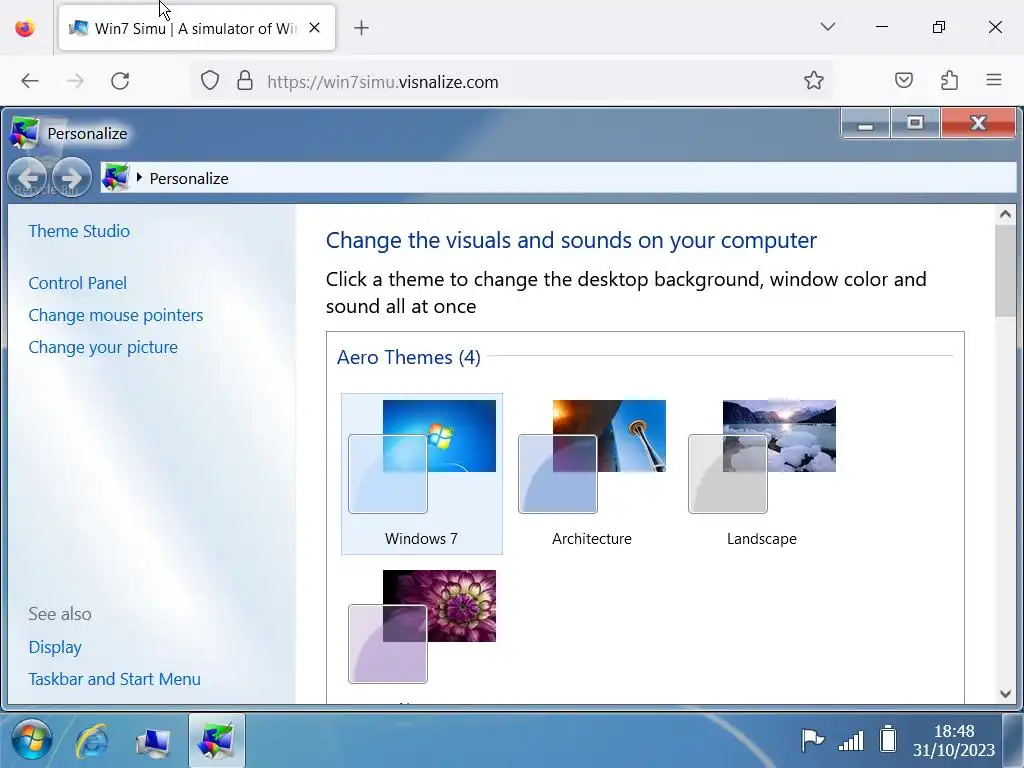Click the vertical scrollbar thumb
The height and width of the screenshot is (768, 1024).
click(1005, 271)
